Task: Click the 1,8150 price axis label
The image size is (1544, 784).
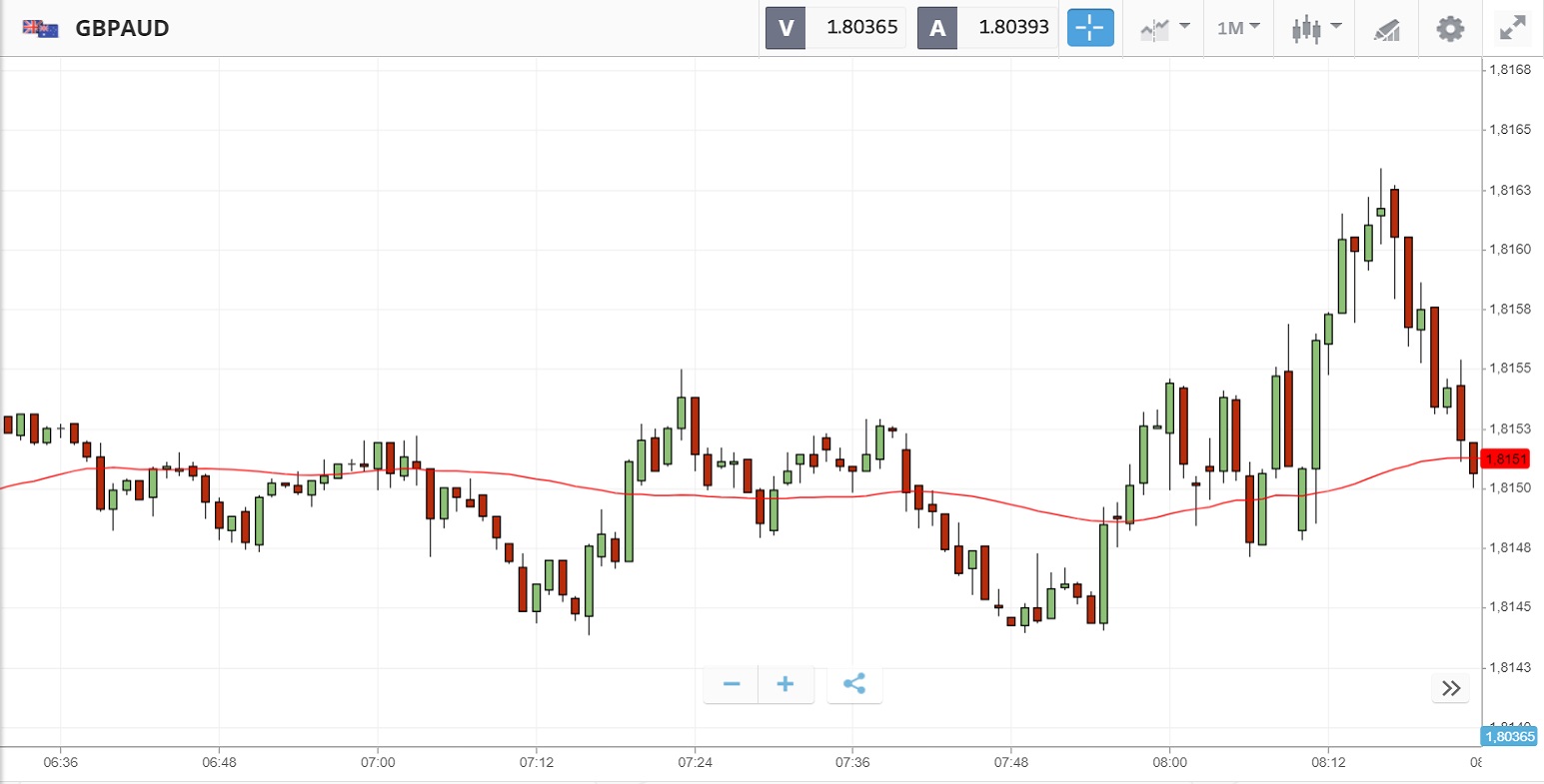Action: (1510, 487)
